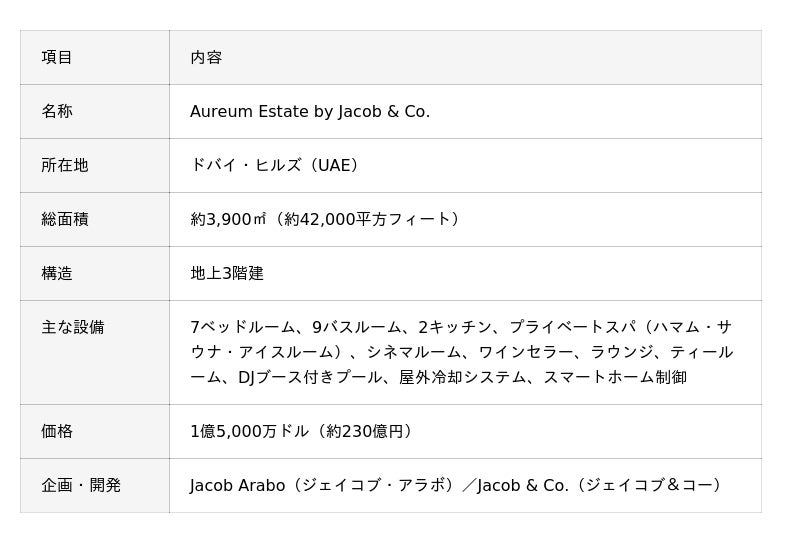This screenshot has width=800, height=543.
Task: Click the 約3,900㎡ area value
Action: tap(228, 219)
